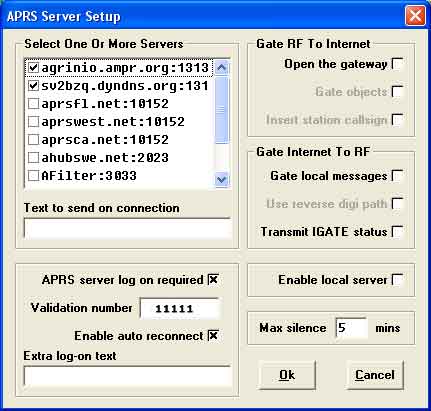Dismiss dialog with the Cancel button
The image size is (431, 411).
[375, 375]
